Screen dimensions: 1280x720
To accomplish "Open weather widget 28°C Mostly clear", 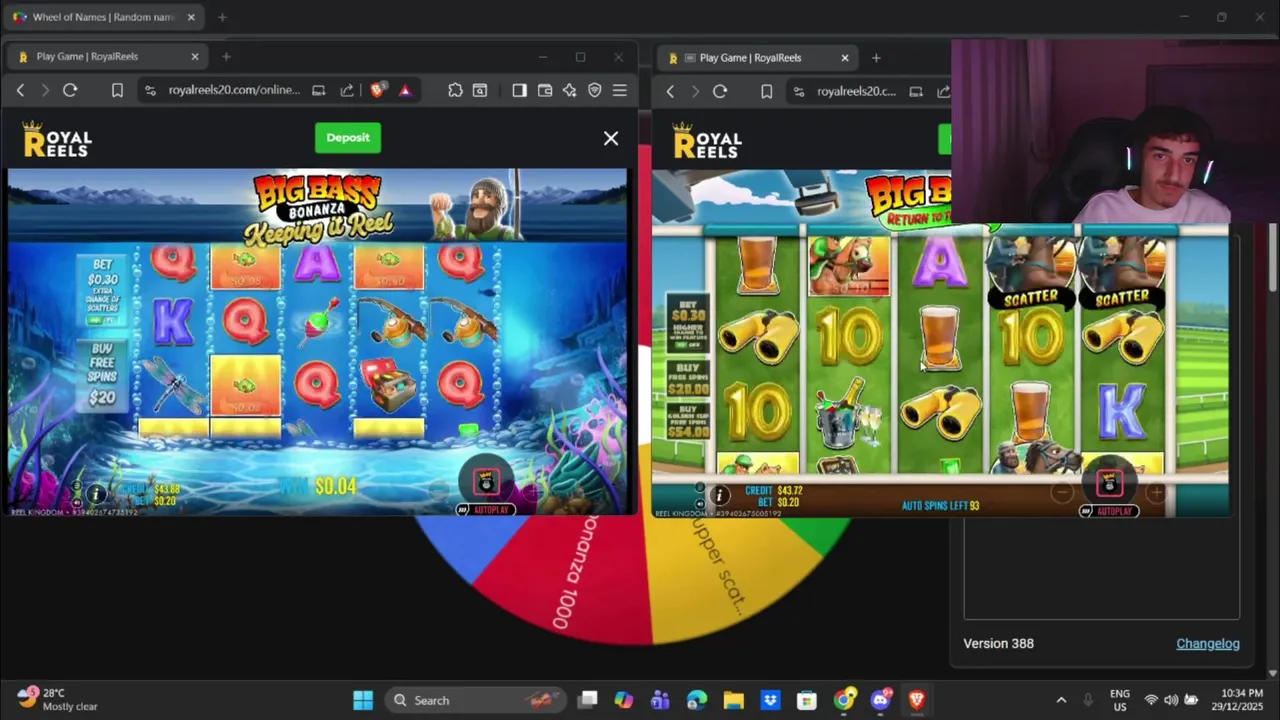I will (x=58, y=700).
